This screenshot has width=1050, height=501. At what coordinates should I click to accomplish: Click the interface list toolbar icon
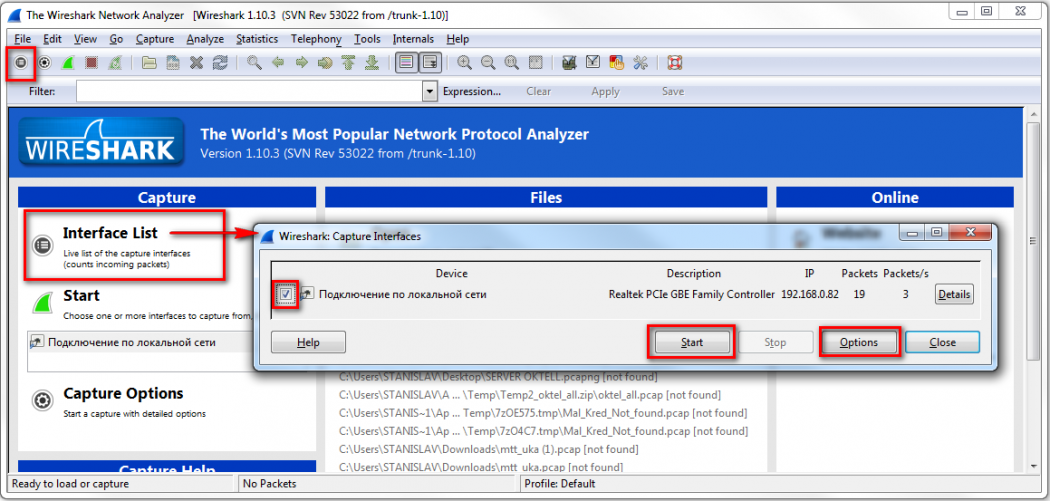coord(21,63)
